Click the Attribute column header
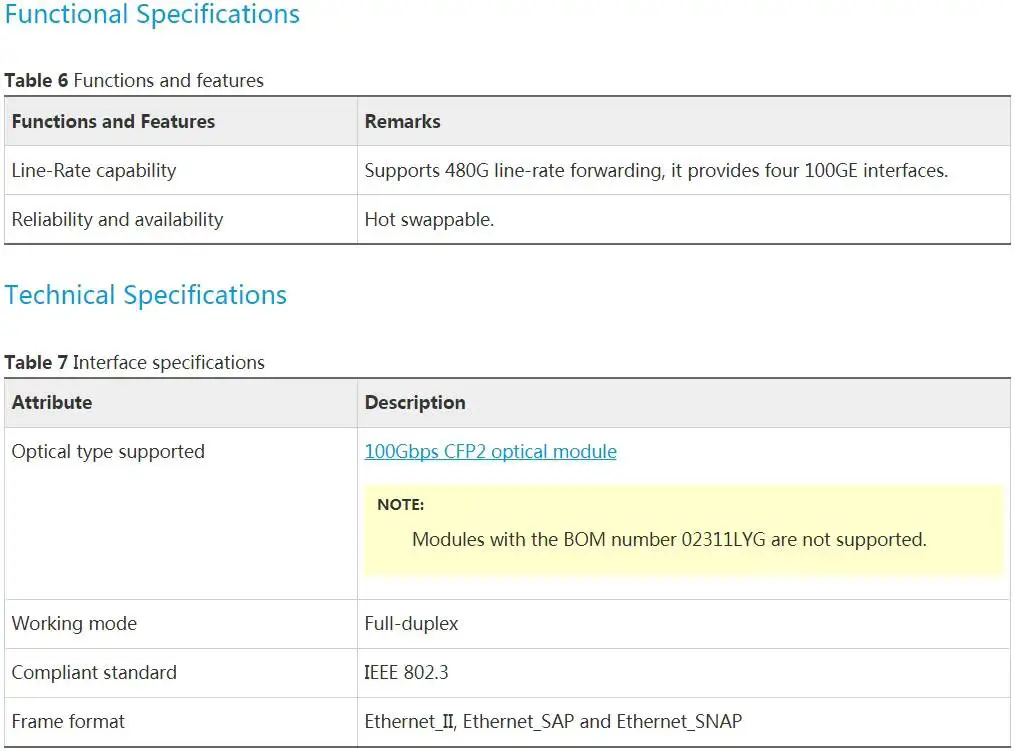 (52, 403)
